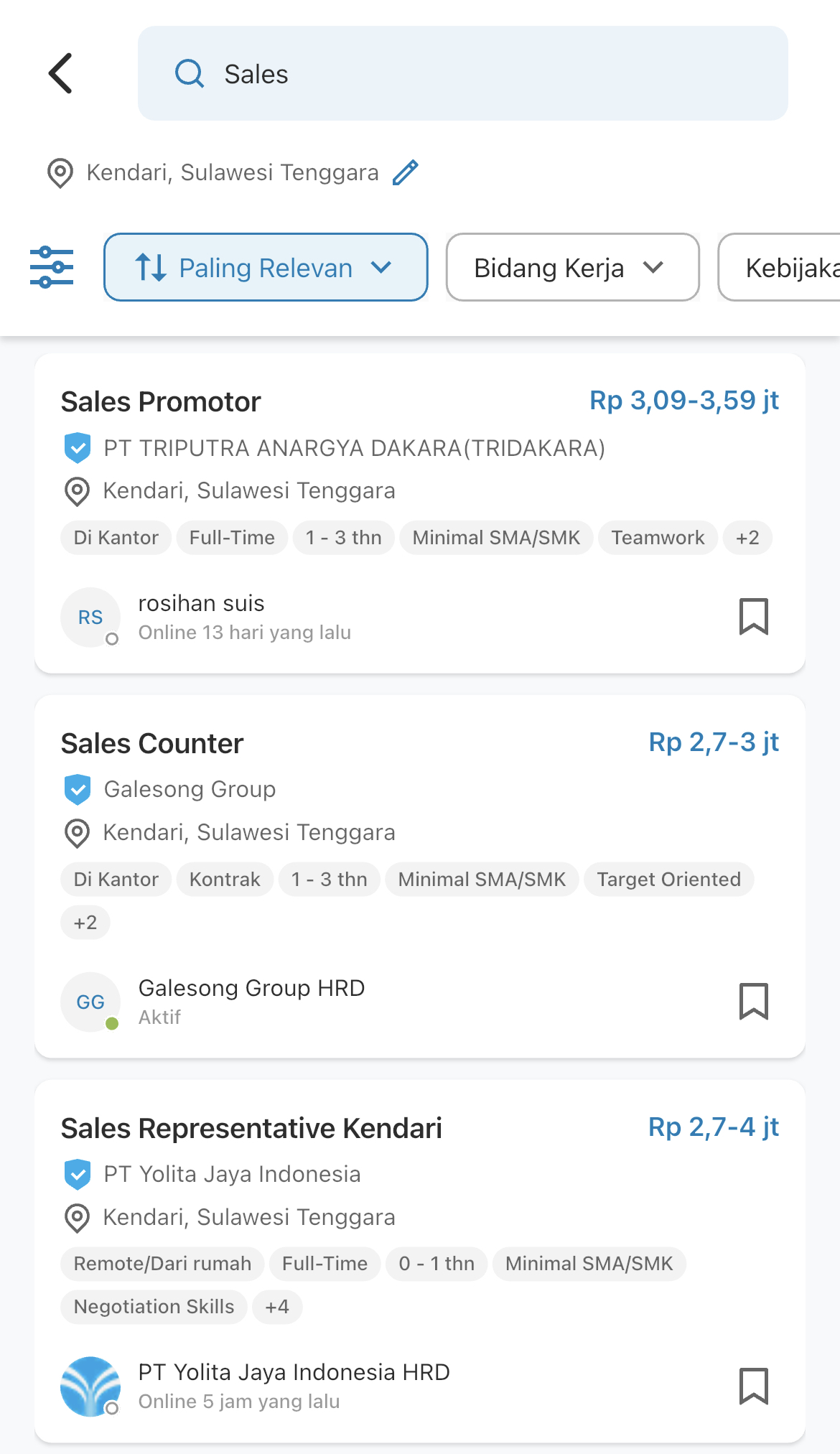Click the RS recruiter avatar
Viewport: 840px width, 1454px height.
click(90, 618)
